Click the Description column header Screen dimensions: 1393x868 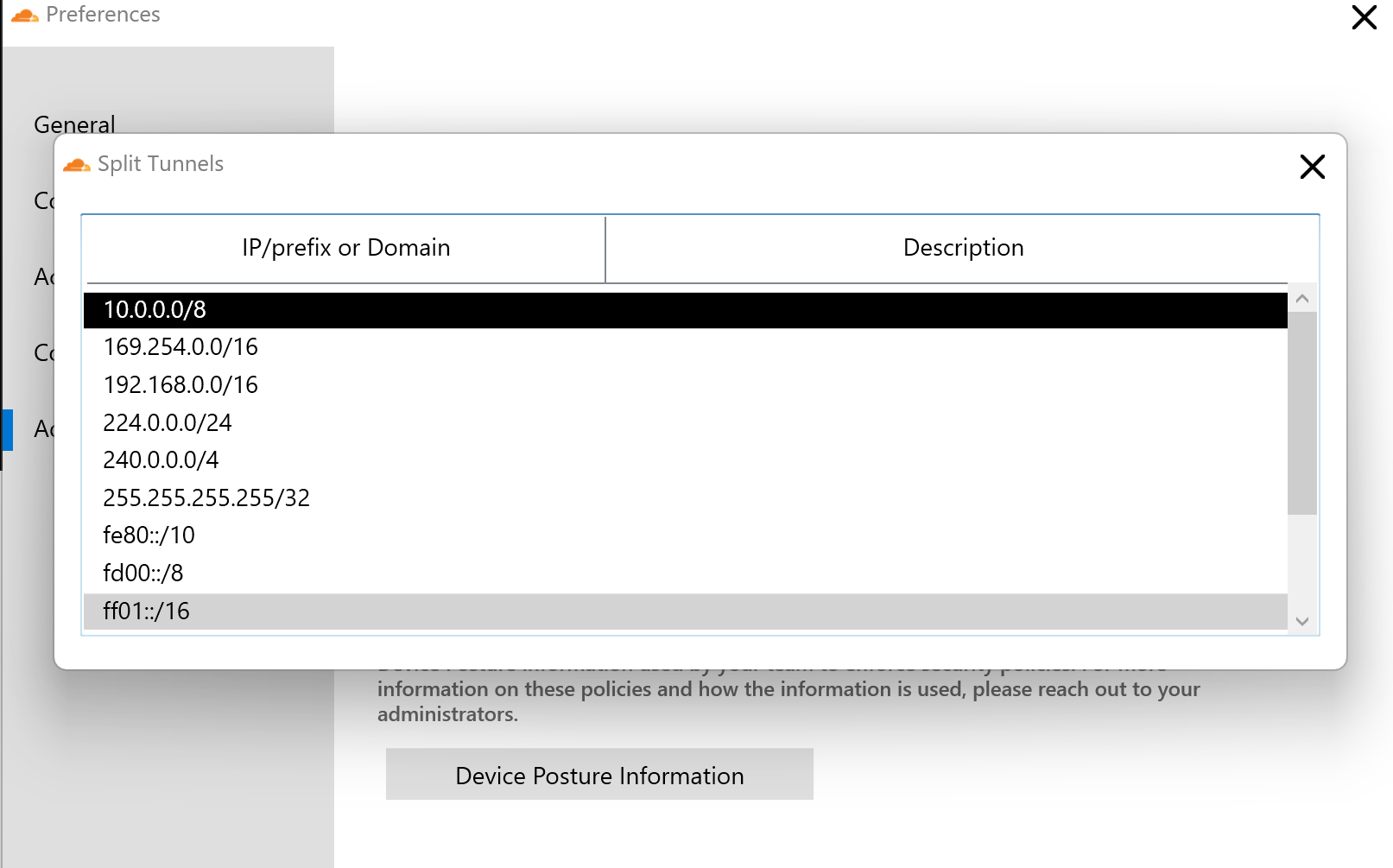click(x=963, y=248)
